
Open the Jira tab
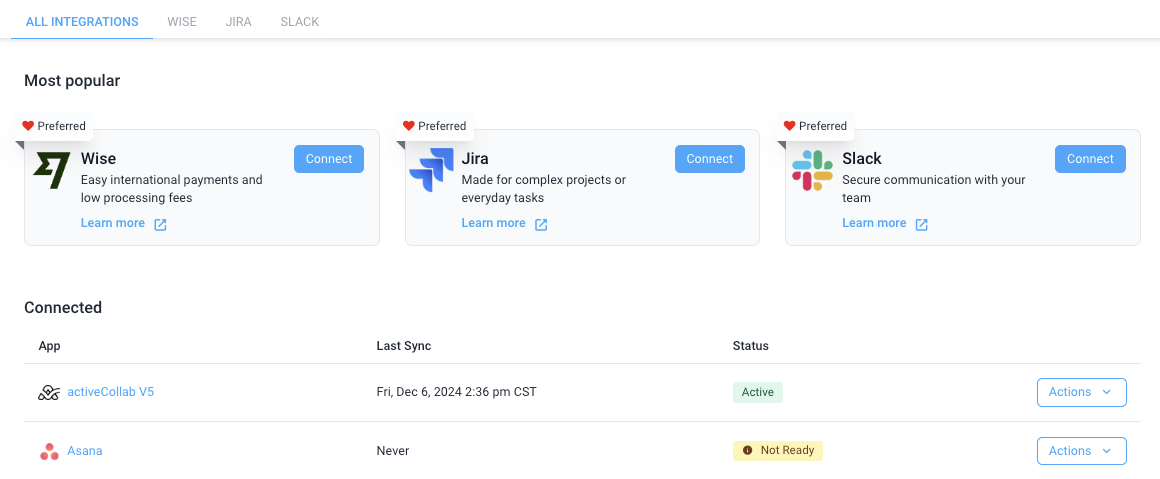tap(238, 21)
